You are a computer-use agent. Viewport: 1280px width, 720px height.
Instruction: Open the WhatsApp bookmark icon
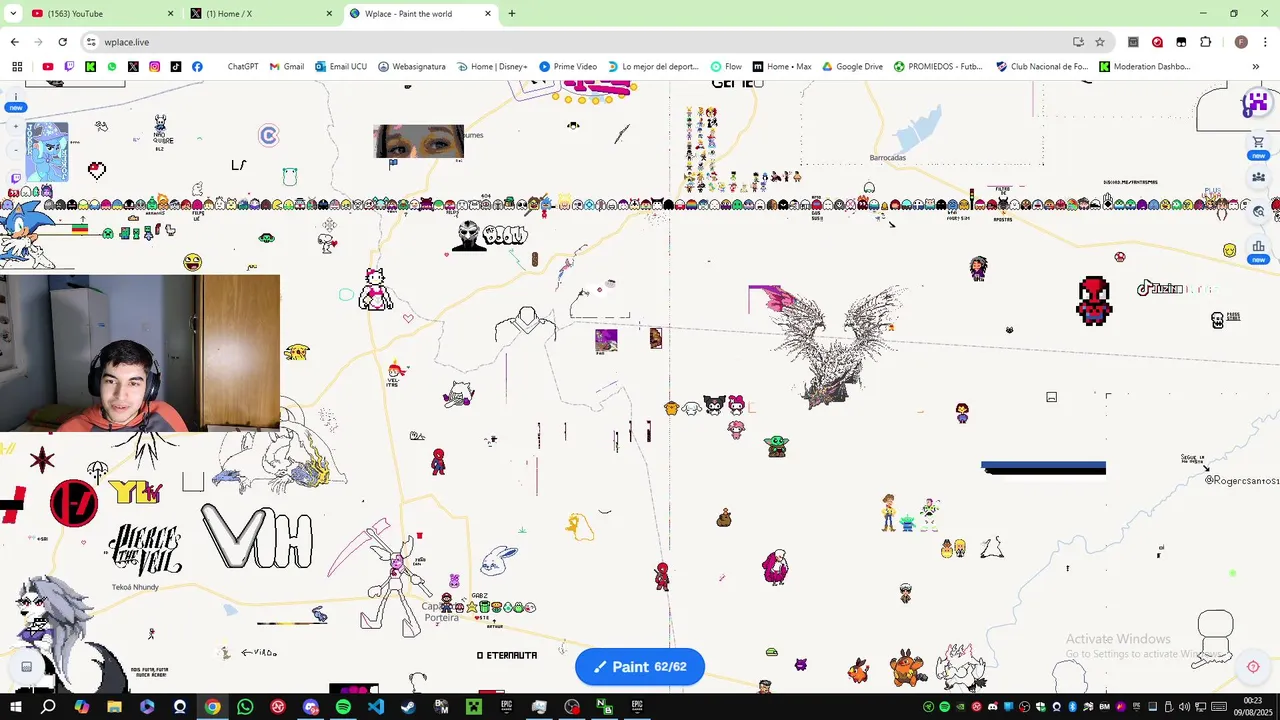(111, 67)
